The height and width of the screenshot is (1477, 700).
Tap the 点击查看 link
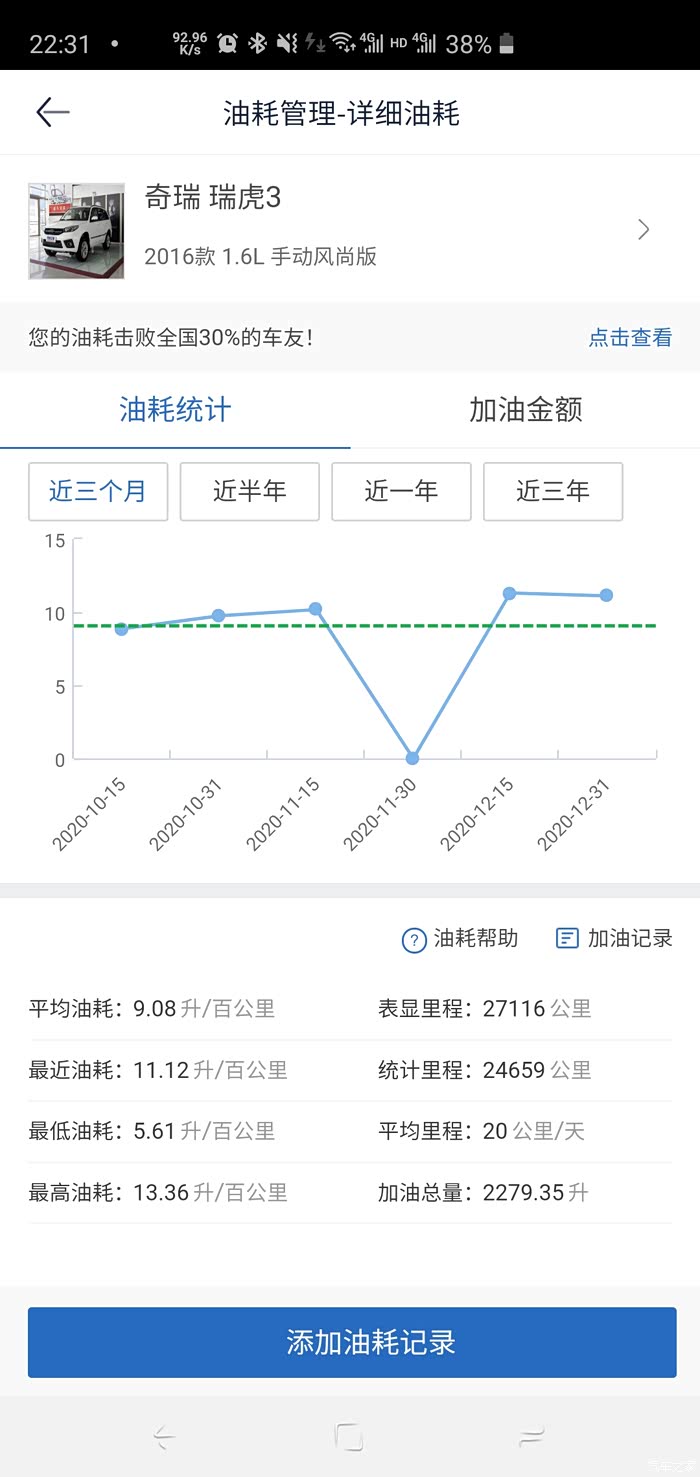pyautogui.click(x=630, y=338)
